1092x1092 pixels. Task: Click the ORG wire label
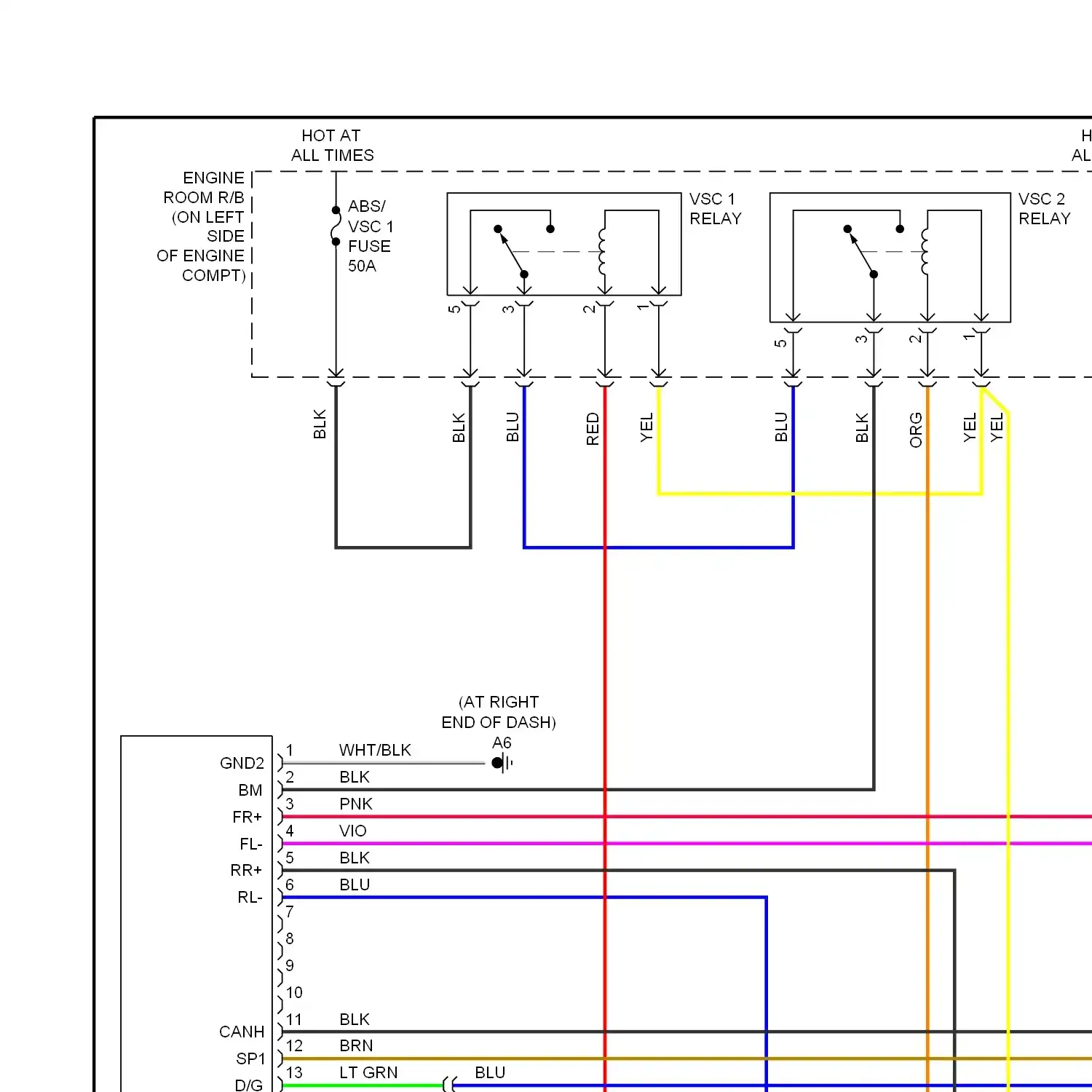tap(916, 430)
